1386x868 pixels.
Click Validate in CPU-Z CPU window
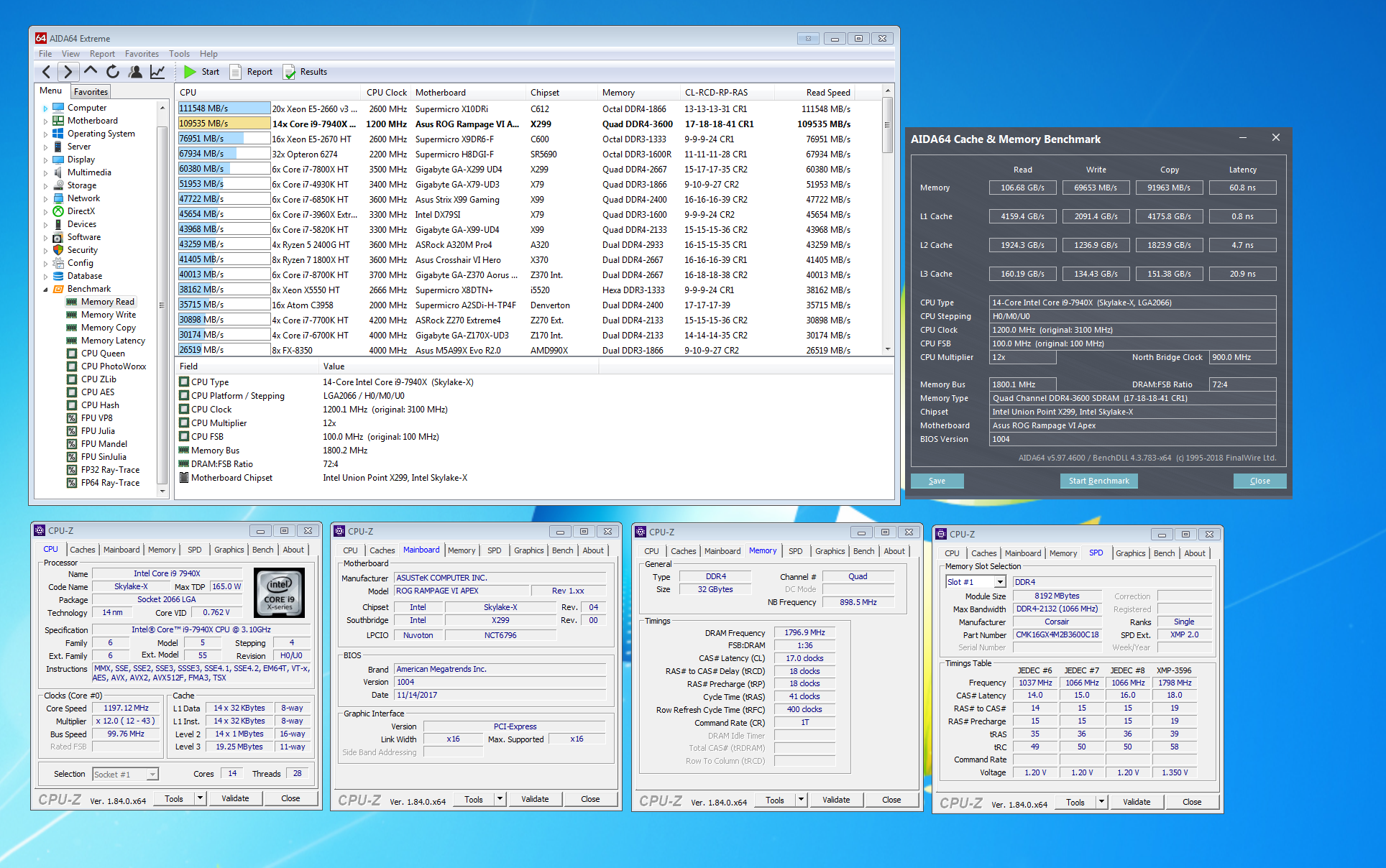[x=235, y=798]
